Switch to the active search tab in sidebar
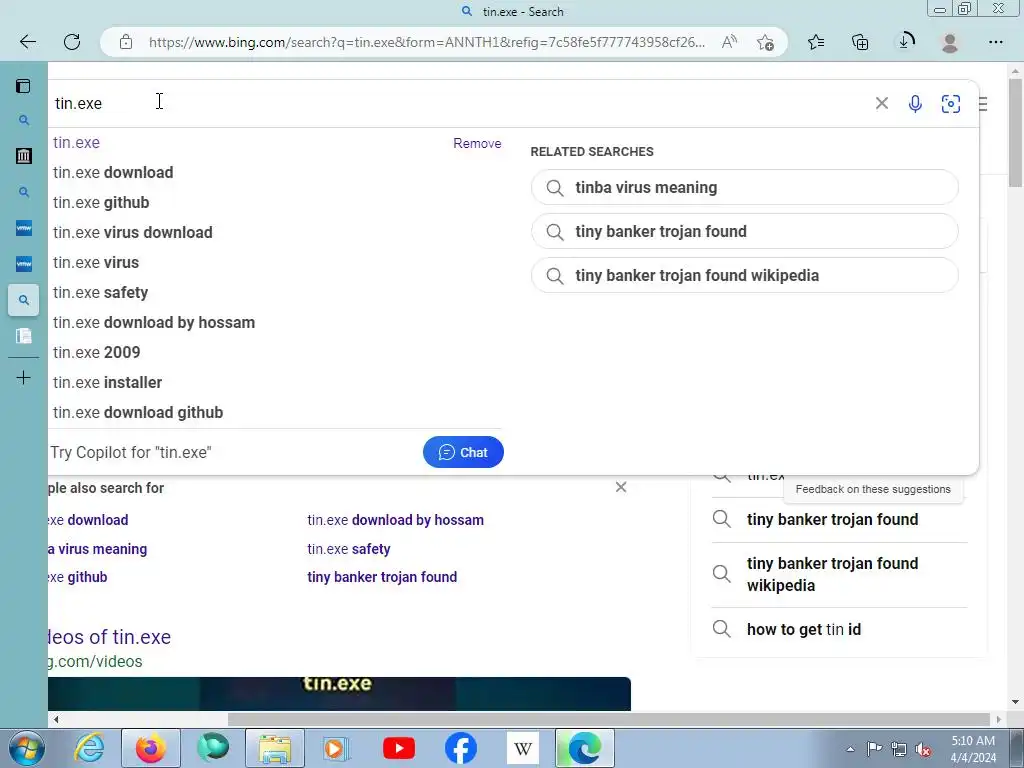1024x768 pixels. pyautogui.click(x=24, y=300)
